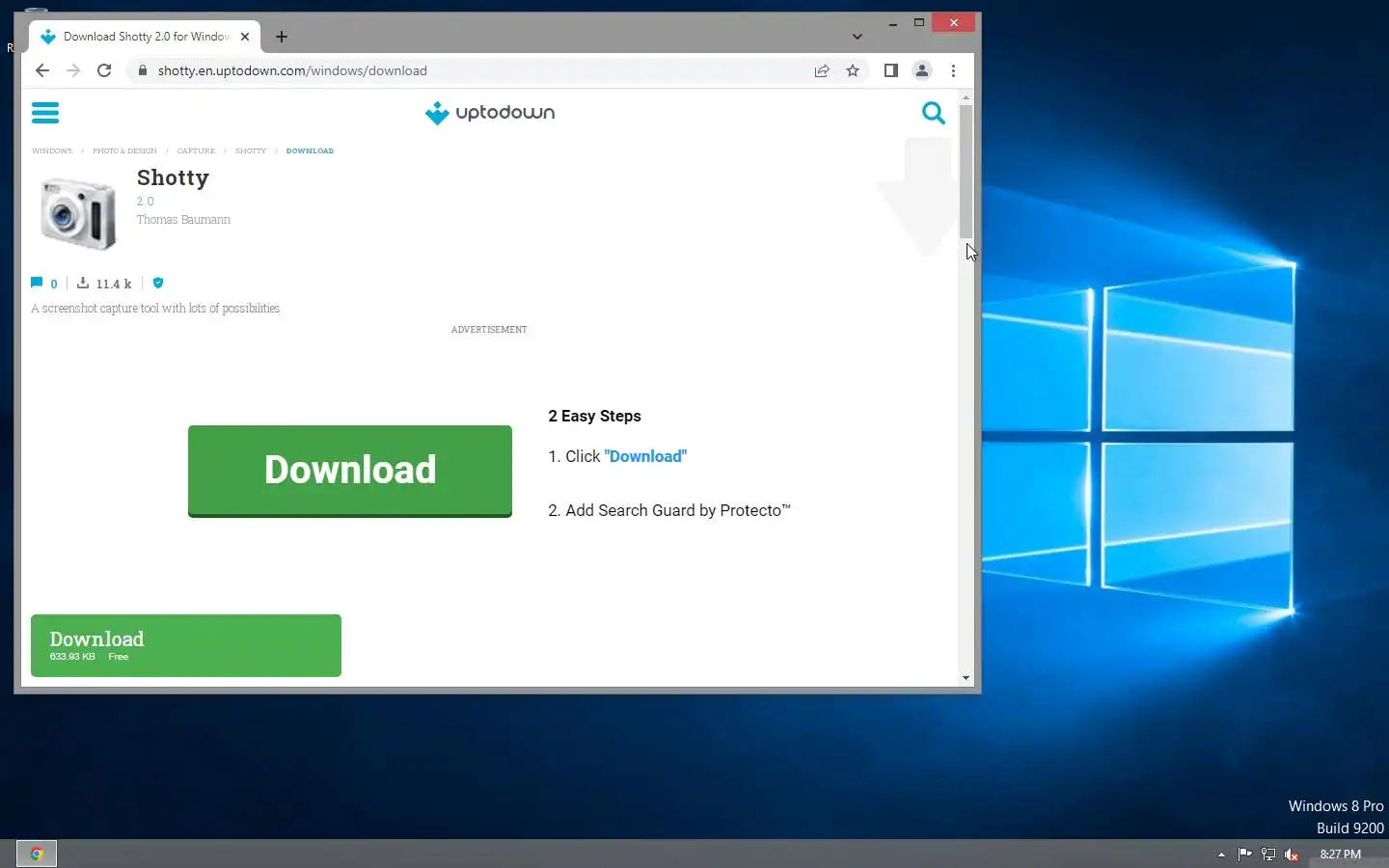
Task: Open the PHOTO & DESIGN breadcrumb
Action: click(x=124, y=151)
